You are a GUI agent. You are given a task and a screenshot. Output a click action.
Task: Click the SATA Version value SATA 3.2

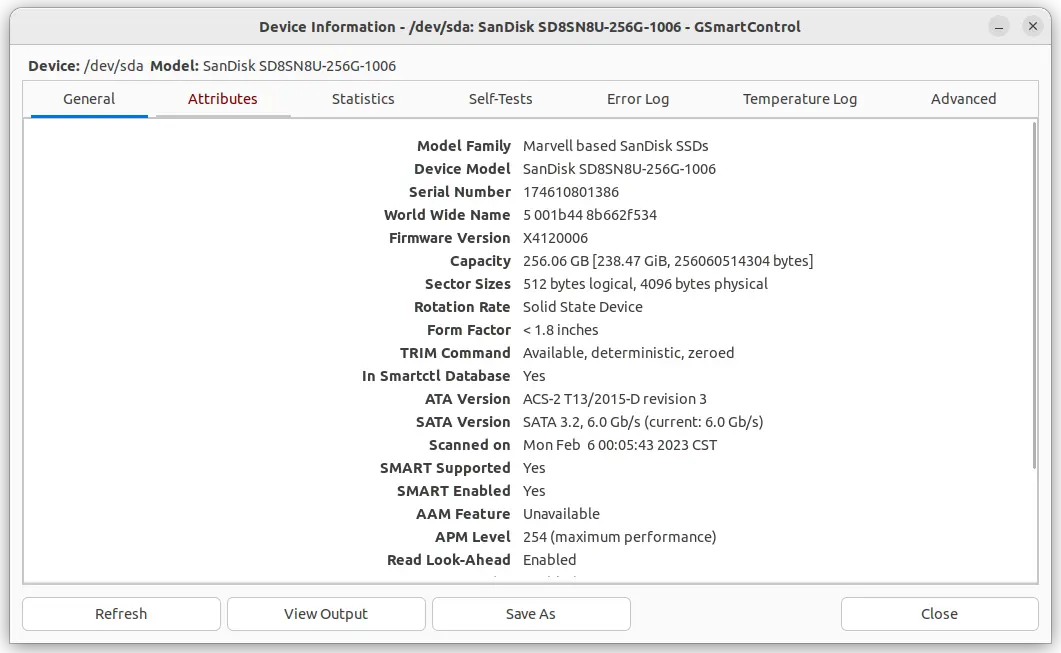click(x=643, y=422)
